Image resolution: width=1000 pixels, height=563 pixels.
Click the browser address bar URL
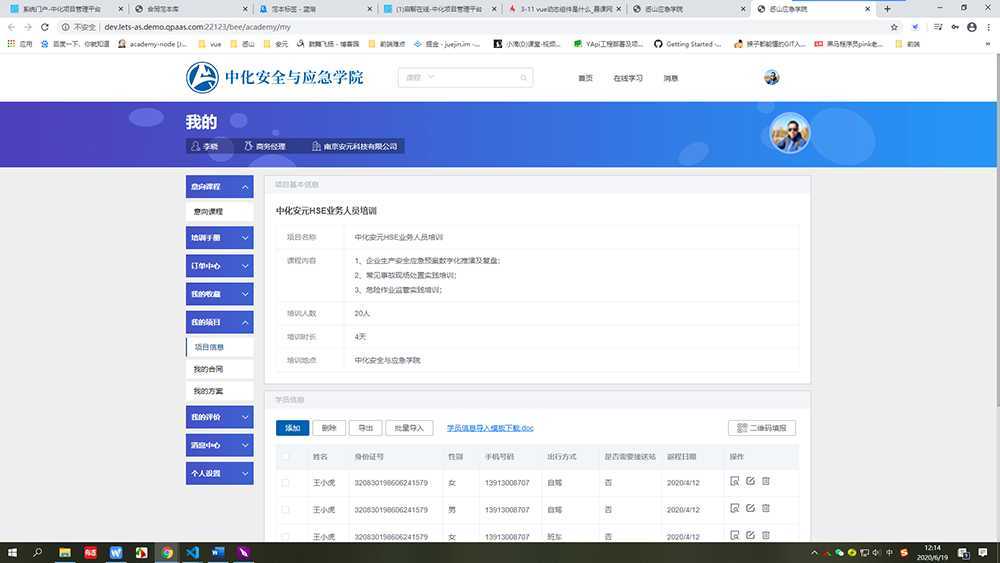coord(197,27)
